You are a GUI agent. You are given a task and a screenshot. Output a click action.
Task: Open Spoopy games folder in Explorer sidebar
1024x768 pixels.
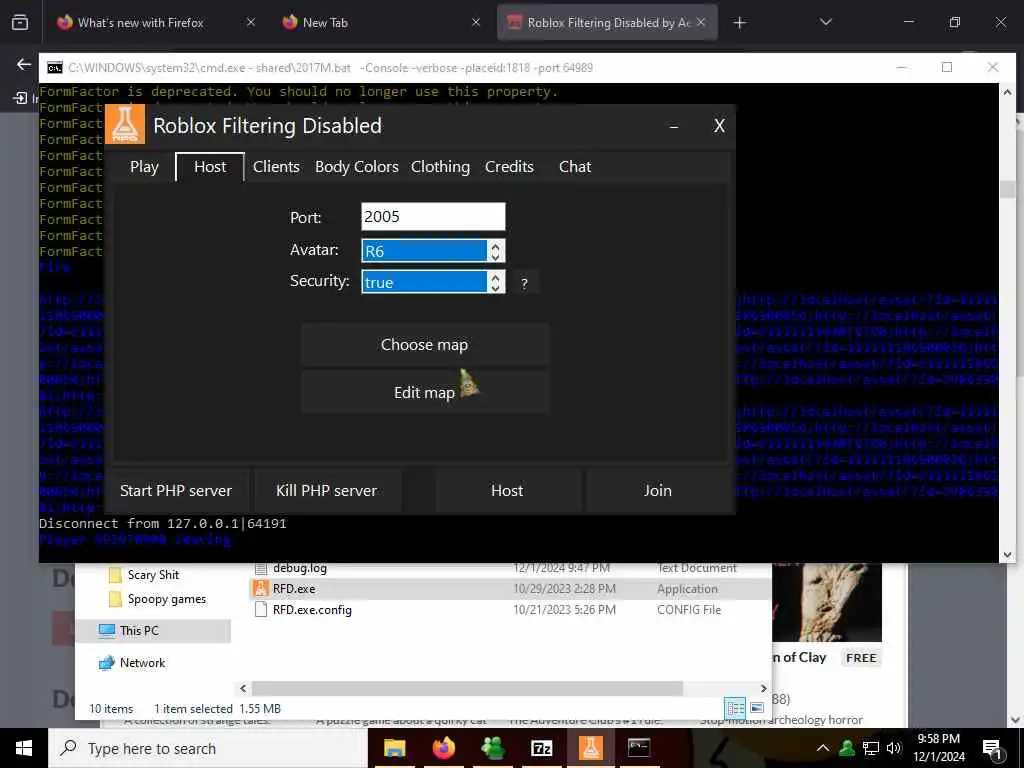click(167, 599)
